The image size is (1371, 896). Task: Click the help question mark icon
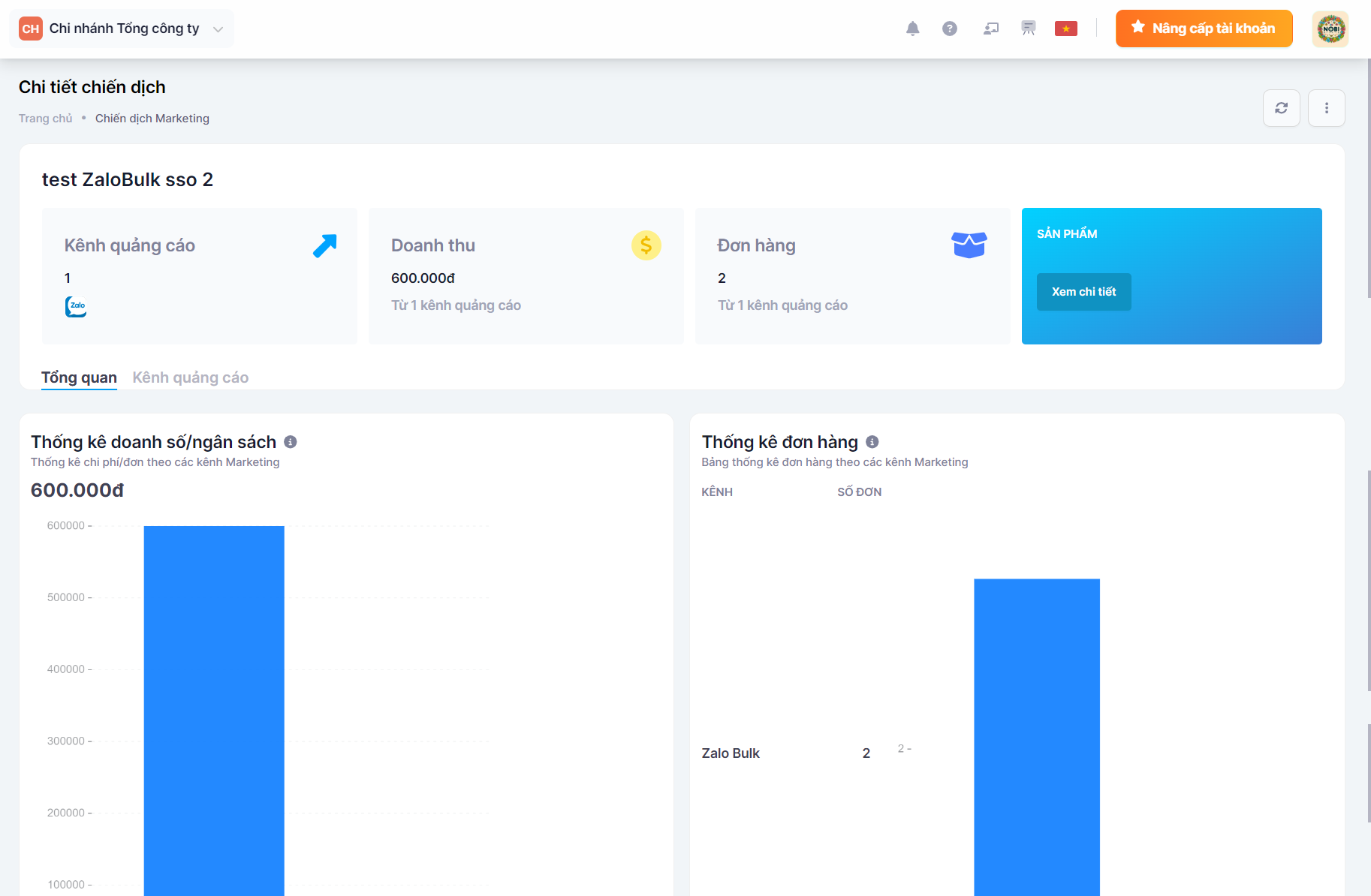click(950, 29)
